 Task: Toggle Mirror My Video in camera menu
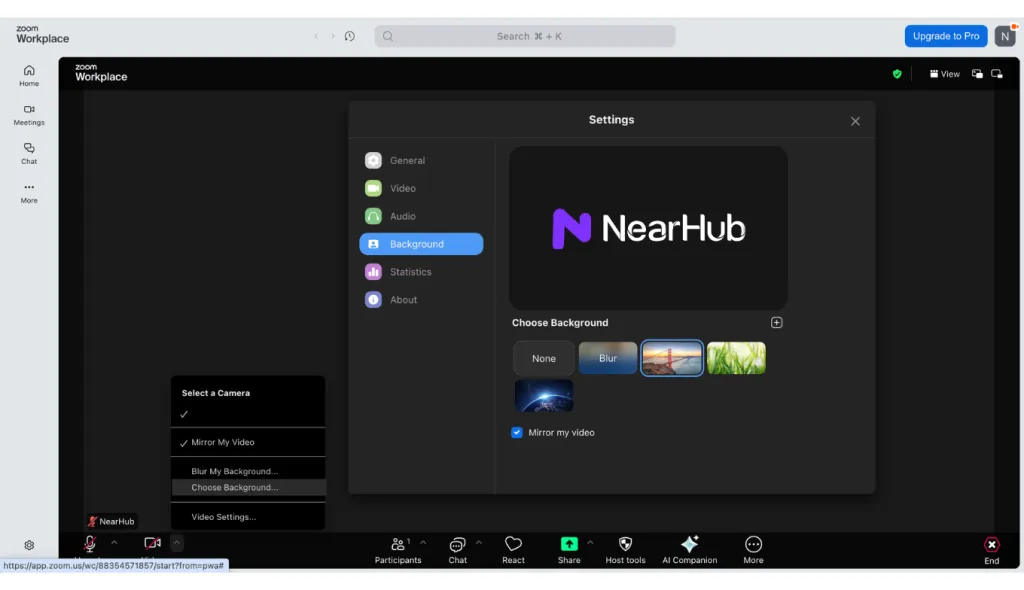(248, 442)
